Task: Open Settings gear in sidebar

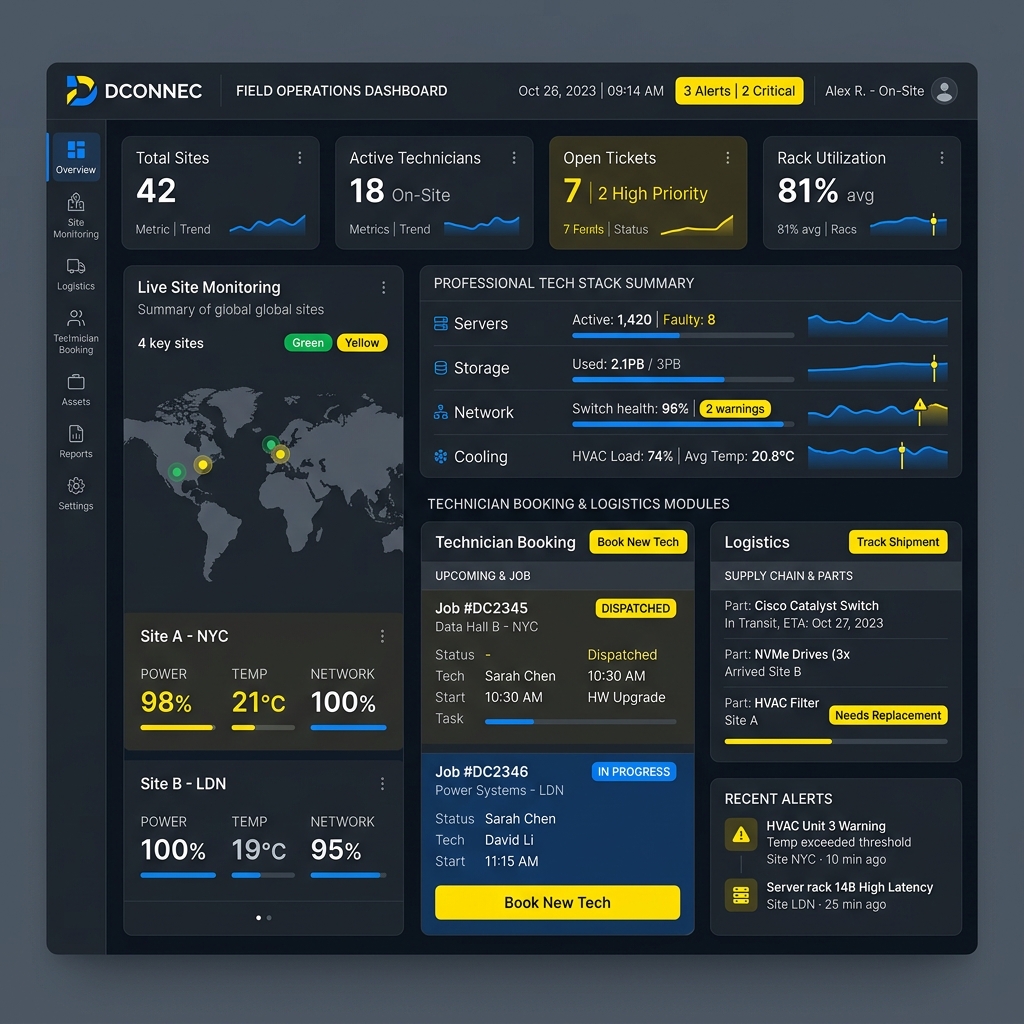Action: (76, 486)
